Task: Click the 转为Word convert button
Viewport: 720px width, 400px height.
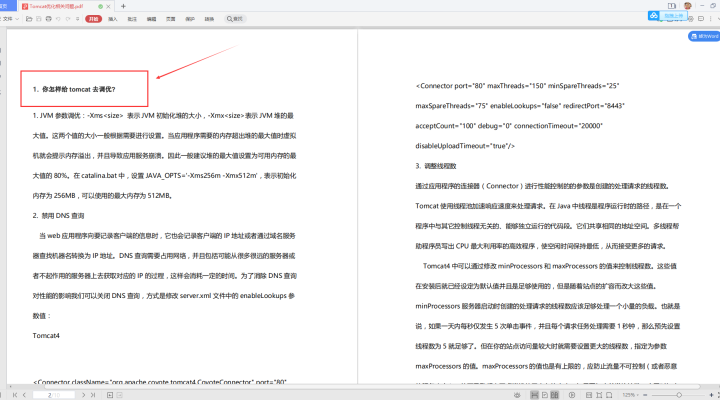Action: [x=704, y=36]
